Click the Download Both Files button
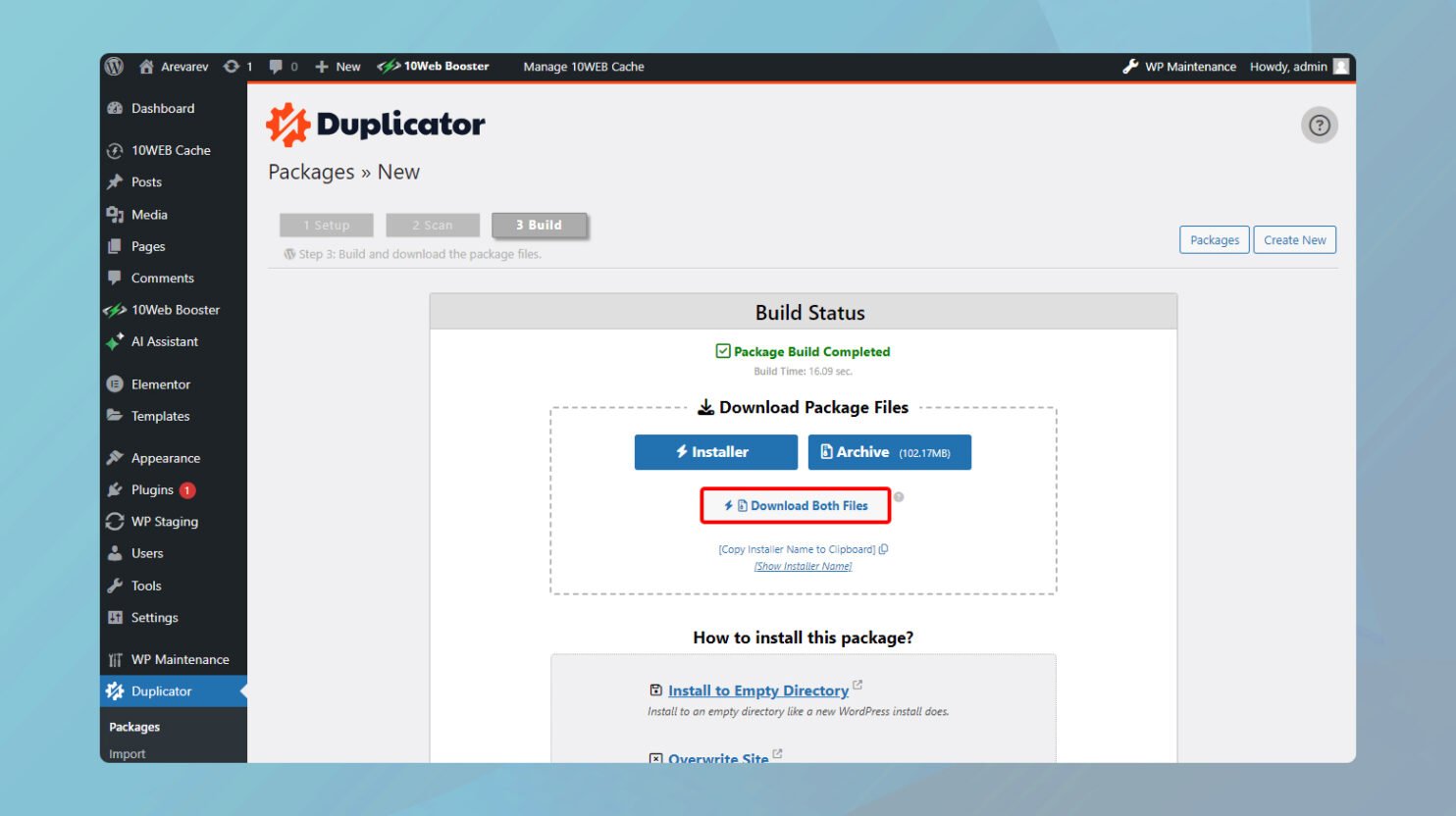This screenshot has width=1456, height=816. pos(796,506)
